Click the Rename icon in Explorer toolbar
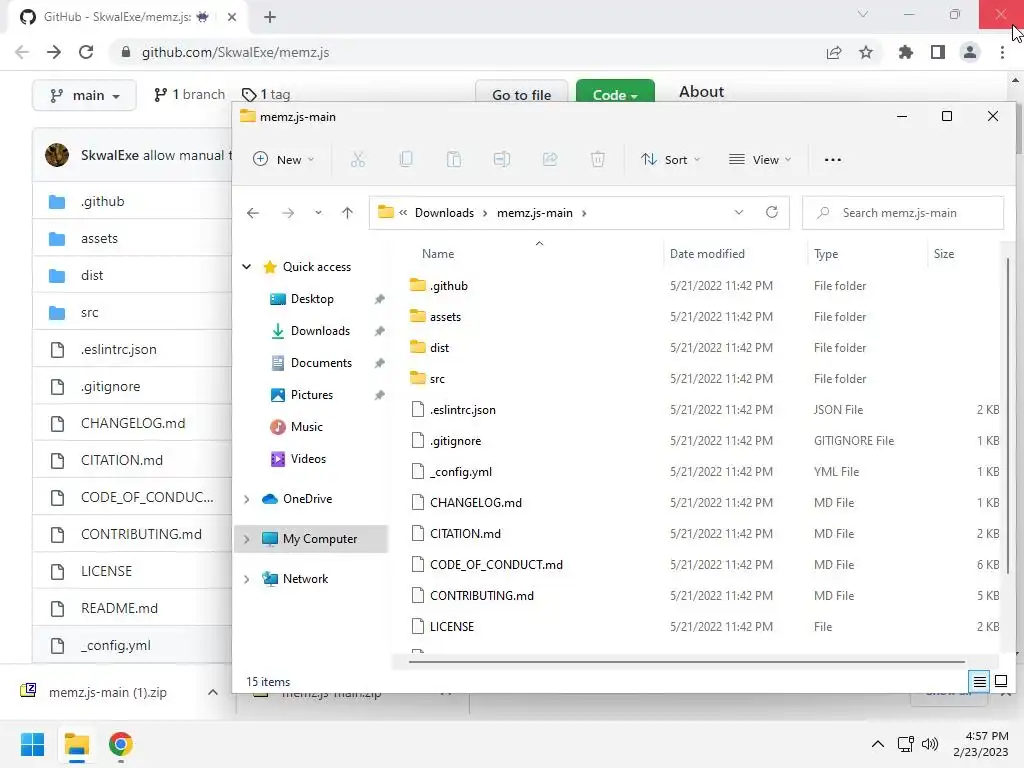 (x=502, y=159)
